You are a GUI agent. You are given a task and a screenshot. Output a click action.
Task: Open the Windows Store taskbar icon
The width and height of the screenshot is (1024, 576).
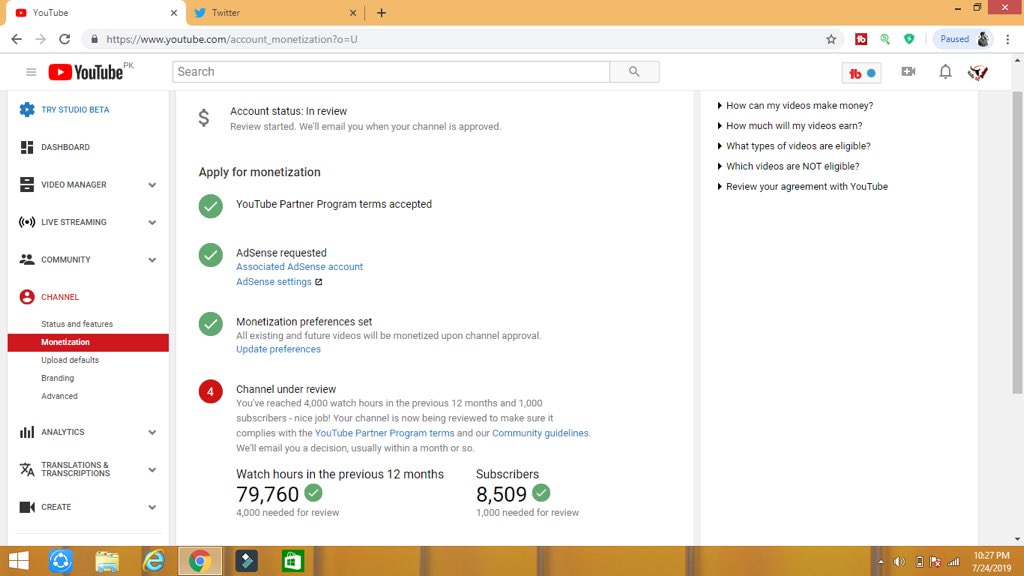coord(293,561)
